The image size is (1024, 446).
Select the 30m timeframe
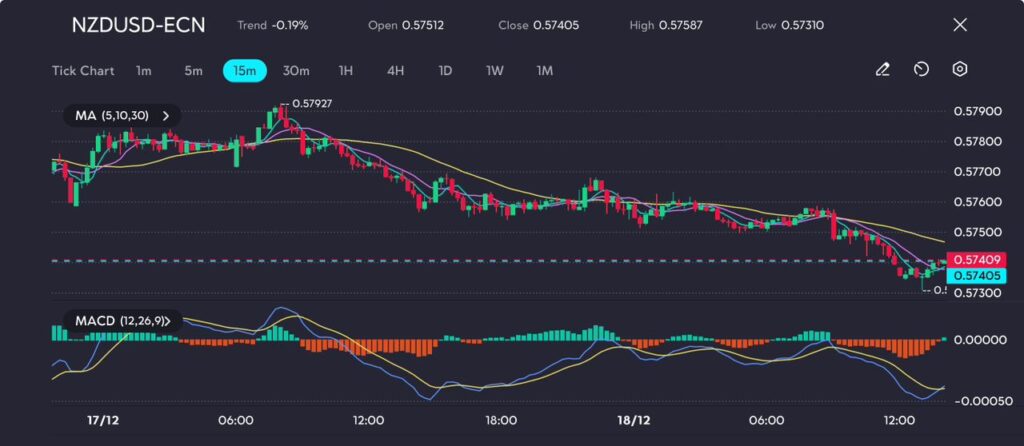(296, 71)
